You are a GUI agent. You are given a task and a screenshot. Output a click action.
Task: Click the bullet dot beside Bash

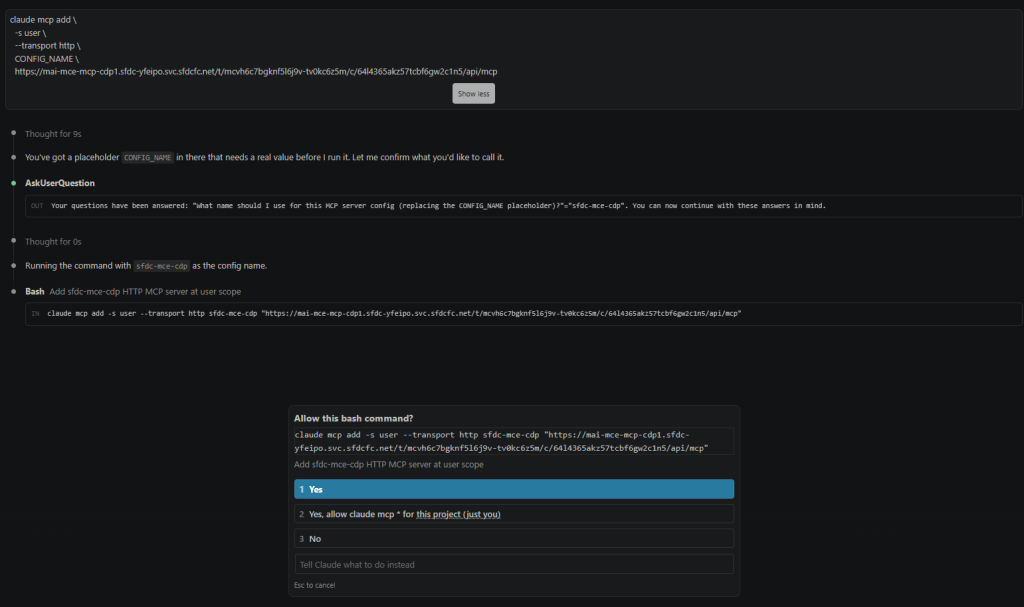[x=13, y=291]
